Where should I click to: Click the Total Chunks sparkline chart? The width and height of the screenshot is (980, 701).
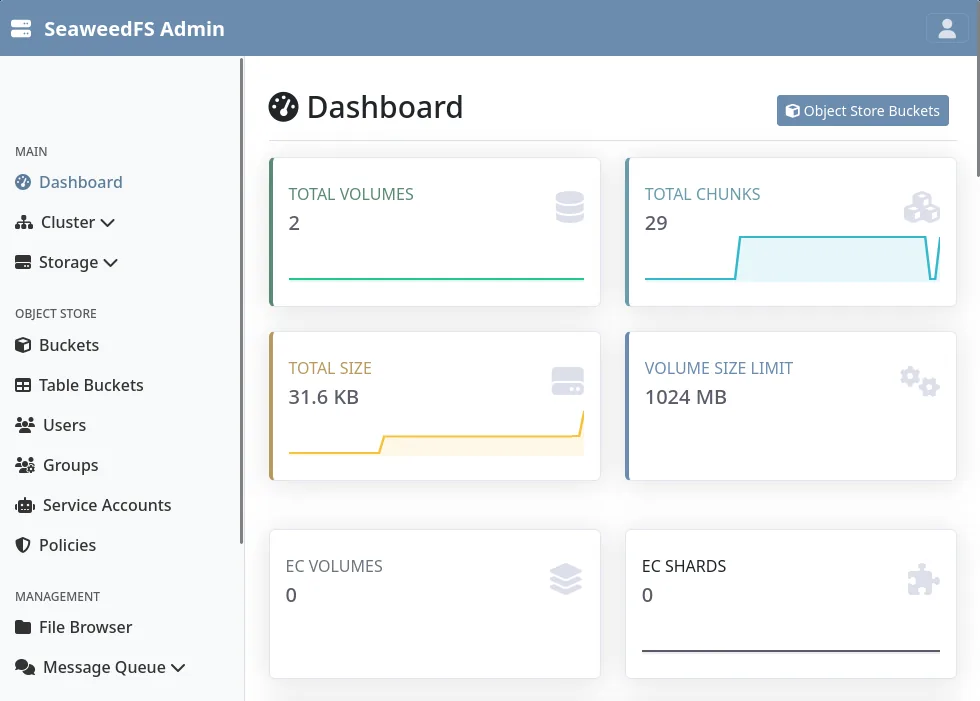click(x=792, y=259)
